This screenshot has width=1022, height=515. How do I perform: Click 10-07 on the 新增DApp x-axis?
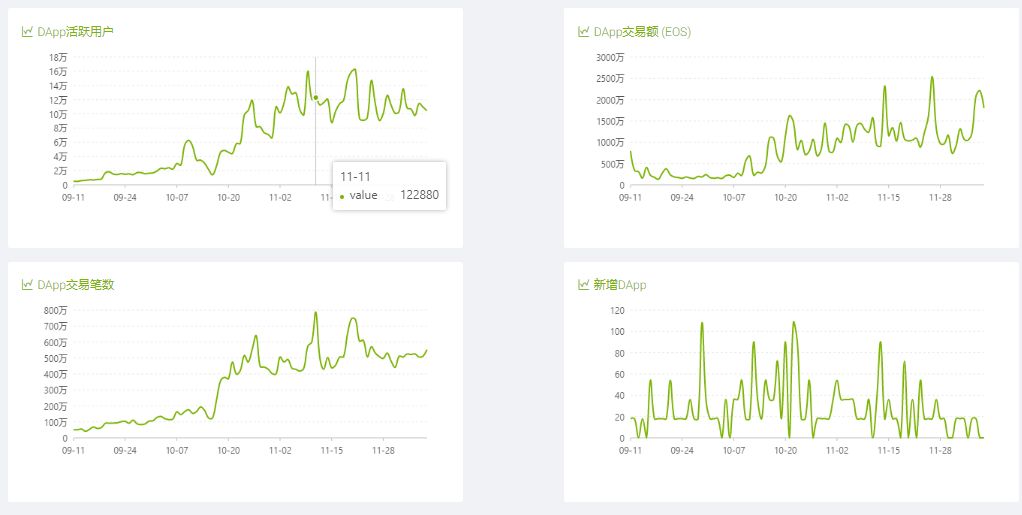(x=734, y=450)
